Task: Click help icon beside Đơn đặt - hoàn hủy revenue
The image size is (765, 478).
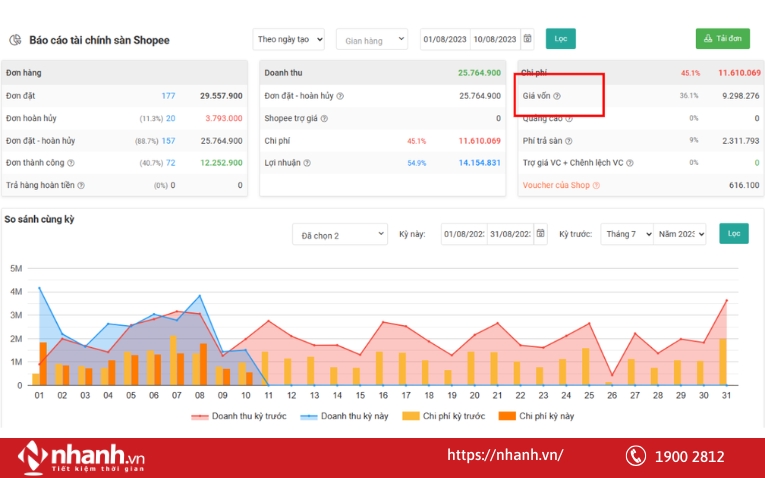Action: 340,96
